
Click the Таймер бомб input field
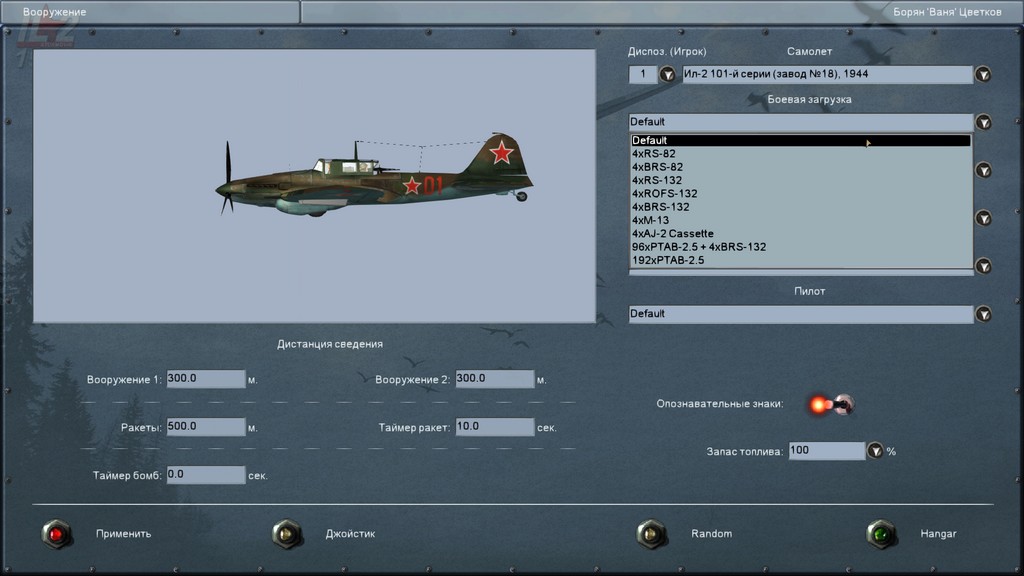(x=205, y=475)
